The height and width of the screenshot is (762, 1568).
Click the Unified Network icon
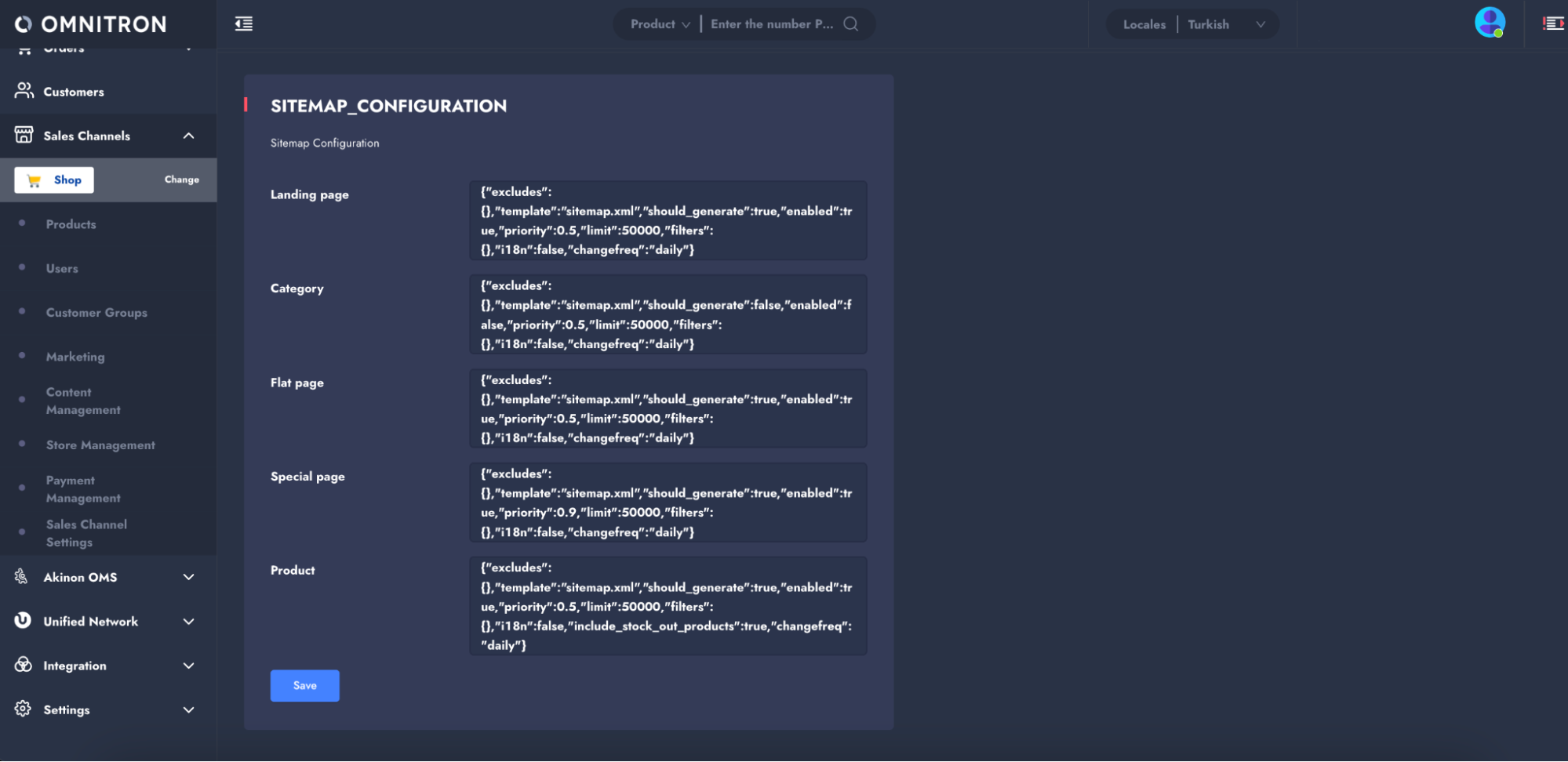point(23,621)
